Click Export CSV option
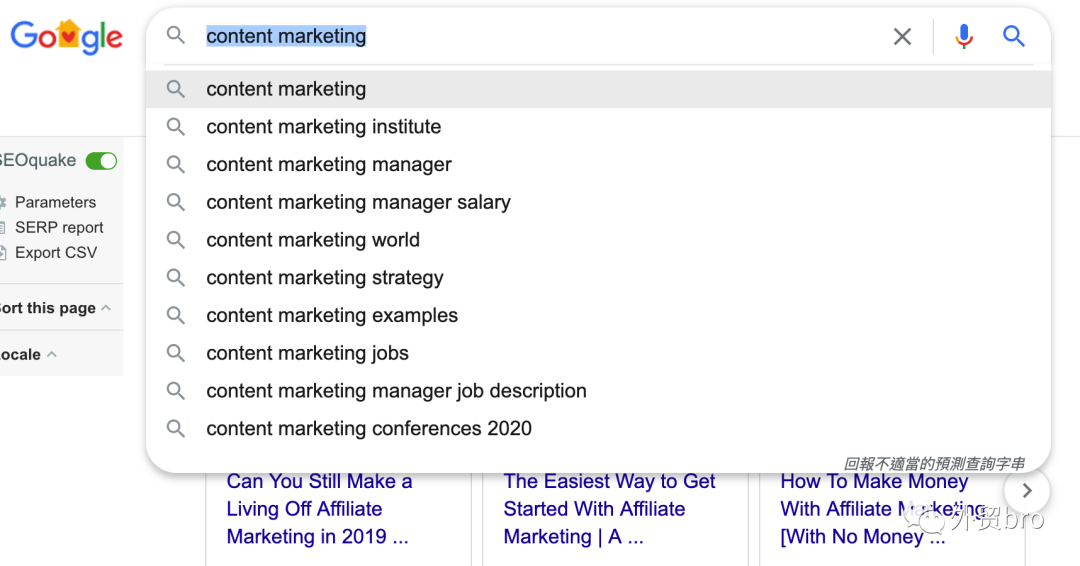Image resolution: width=1080 pixels, height=566 pixels. point(56,252)
